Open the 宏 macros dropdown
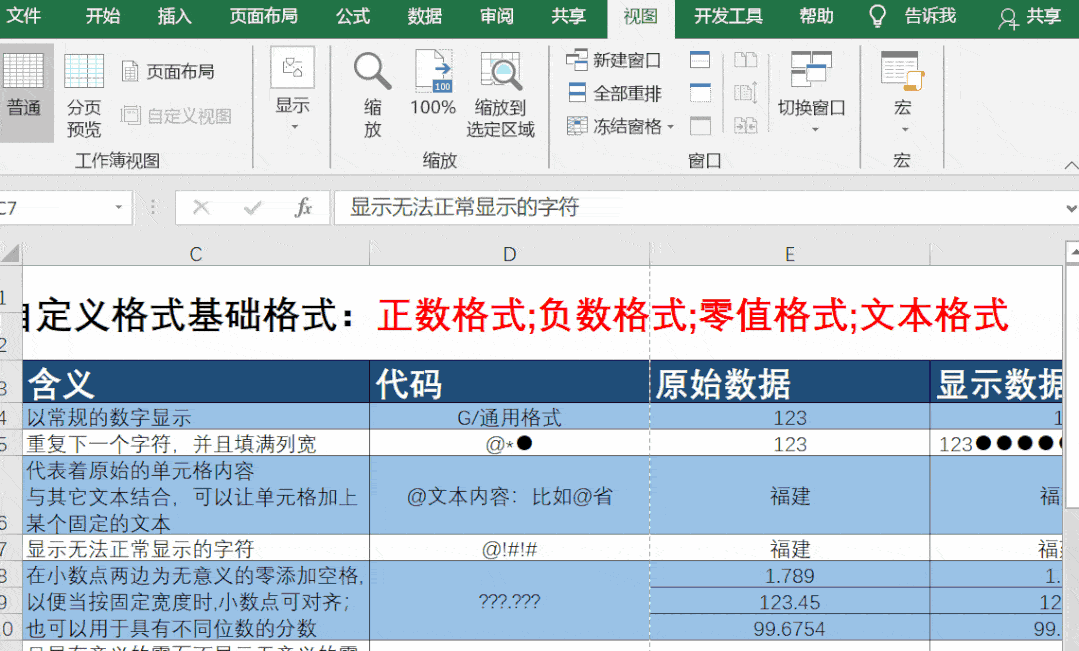The image size is (1079, 651). click(902, 95)
